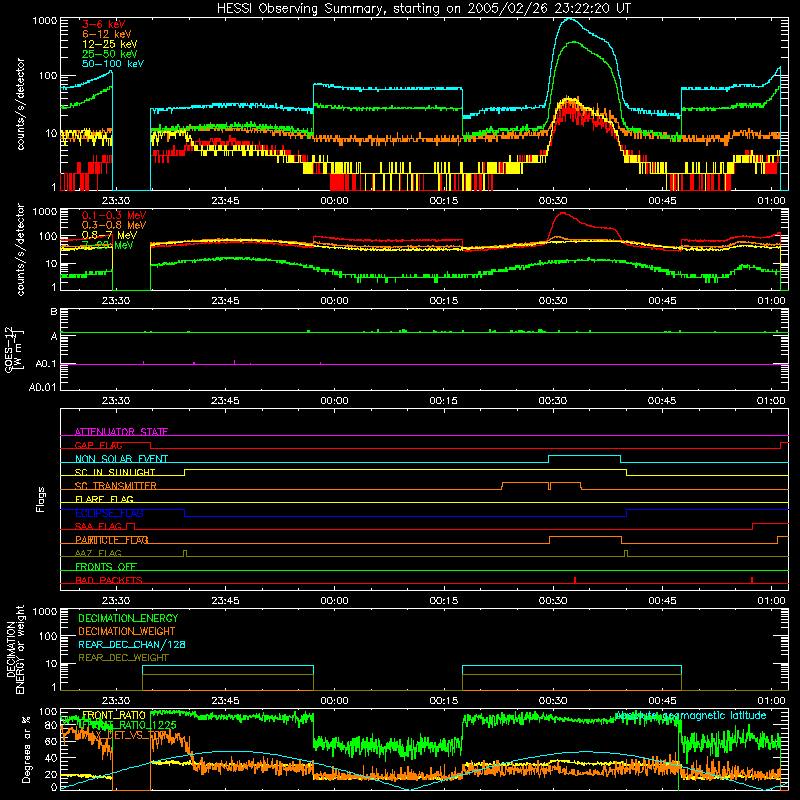
Task: Click the vertical Flags axis label
Action: [x=41, y=499]
